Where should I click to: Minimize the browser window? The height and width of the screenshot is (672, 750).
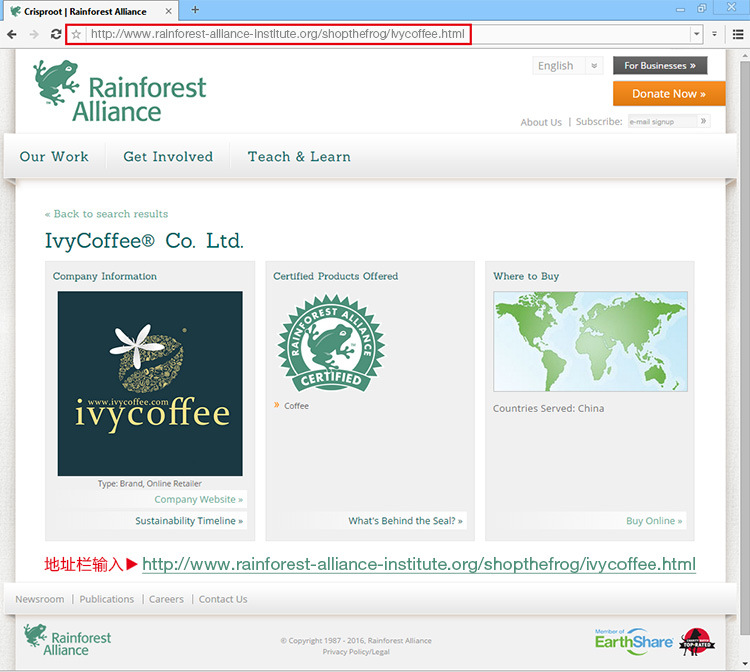pos(680,9)
